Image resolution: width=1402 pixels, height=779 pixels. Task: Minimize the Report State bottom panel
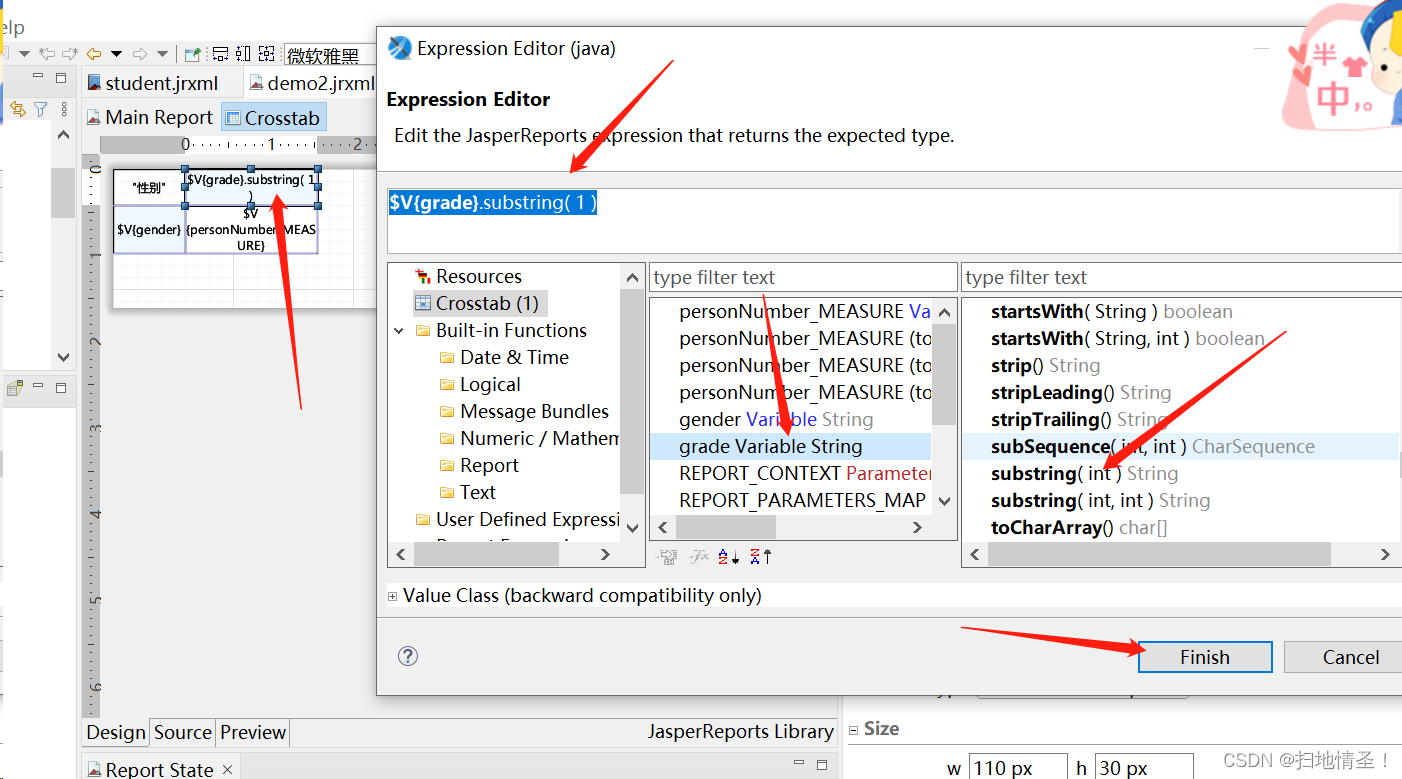[x=799, y=764]
